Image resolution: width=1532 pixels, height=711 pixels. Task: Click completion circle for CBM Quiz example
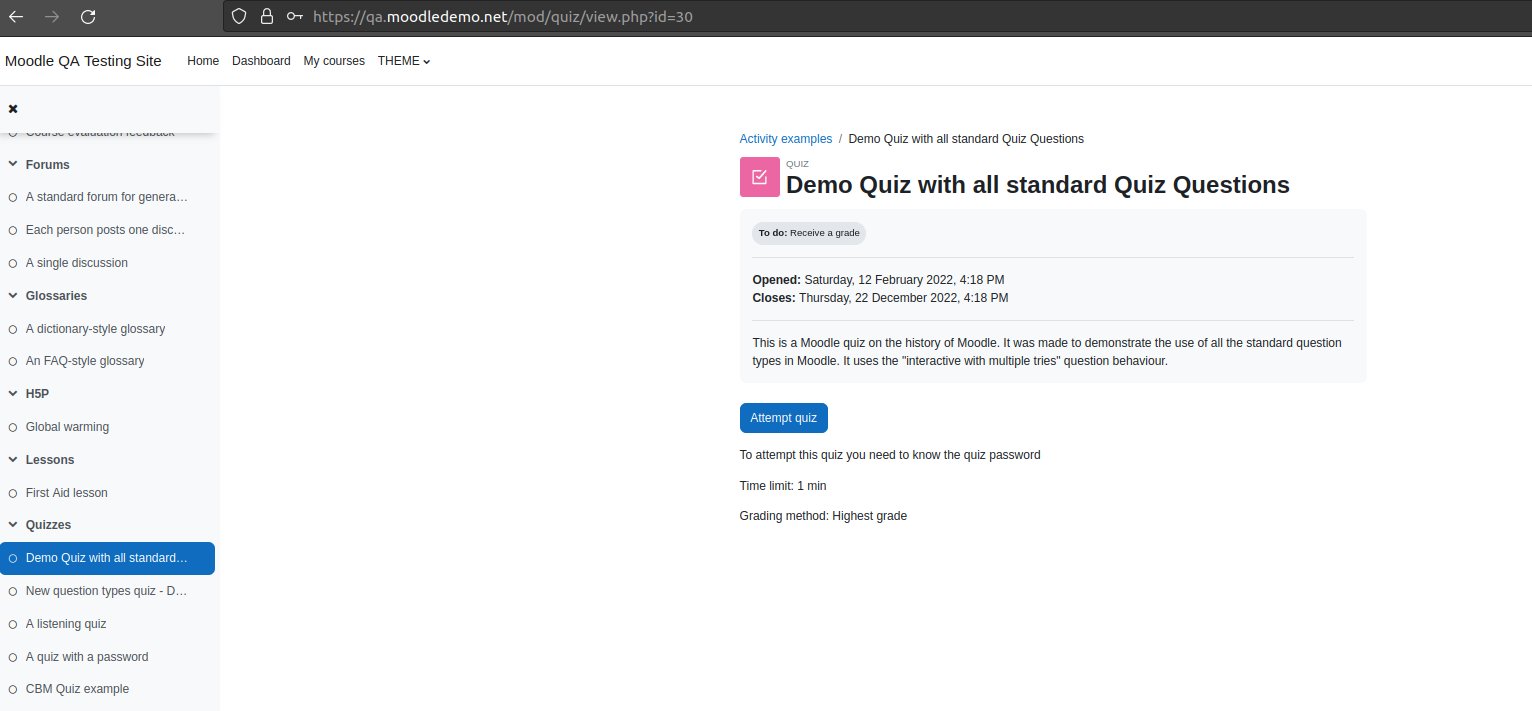pos(13,689)
